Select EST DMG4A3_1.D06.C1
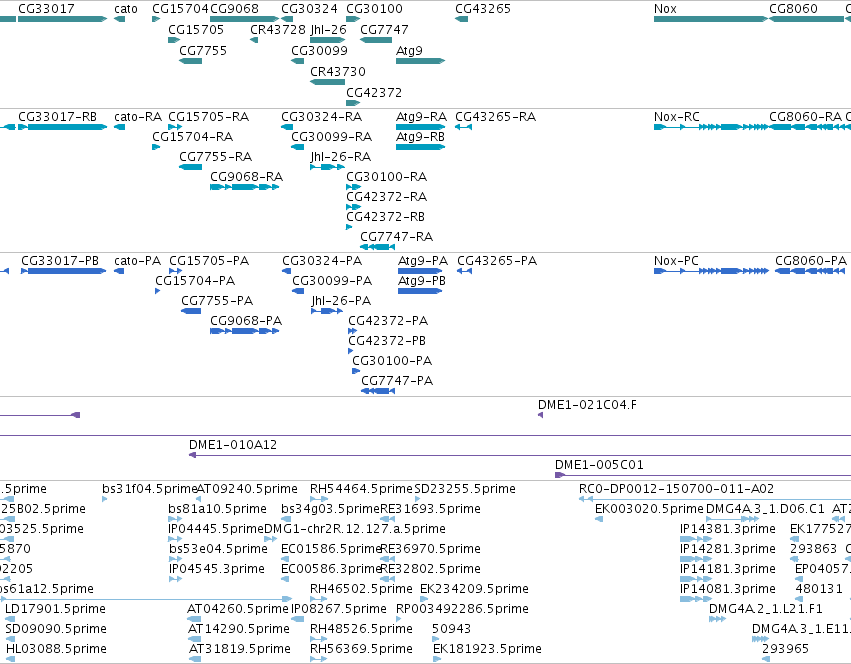Image resolution: width=851 pixels, height=664 pixels. pos(732,520)
